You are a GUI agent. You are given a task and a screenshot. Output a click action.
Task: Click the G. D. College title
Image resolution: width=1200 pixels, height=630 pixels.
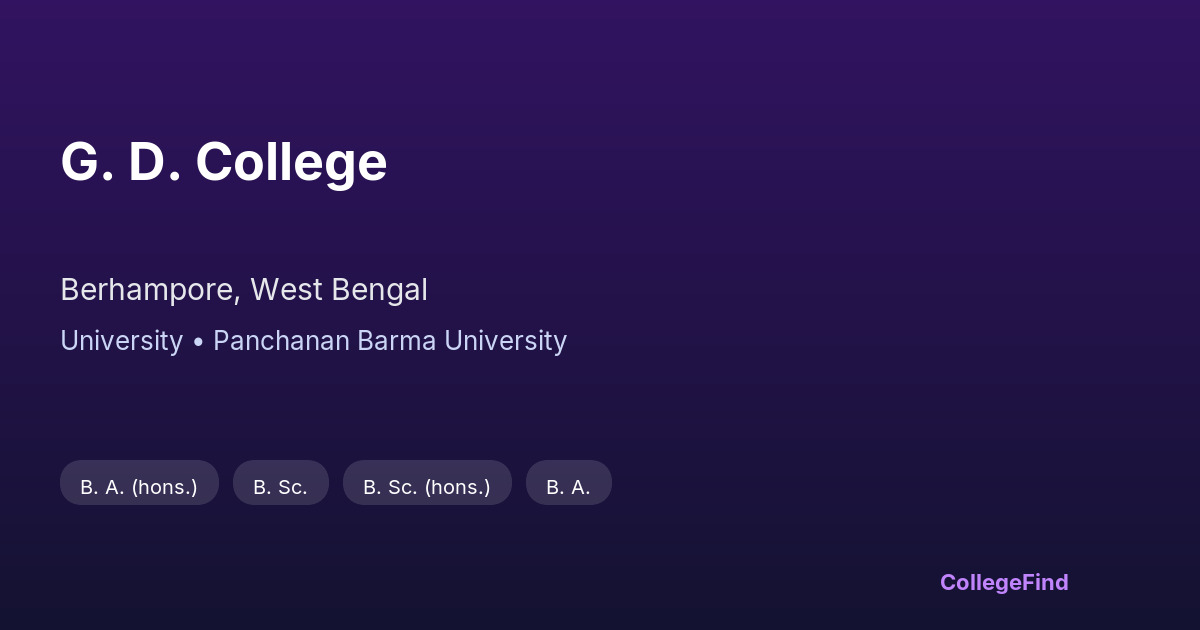[223, 162]
